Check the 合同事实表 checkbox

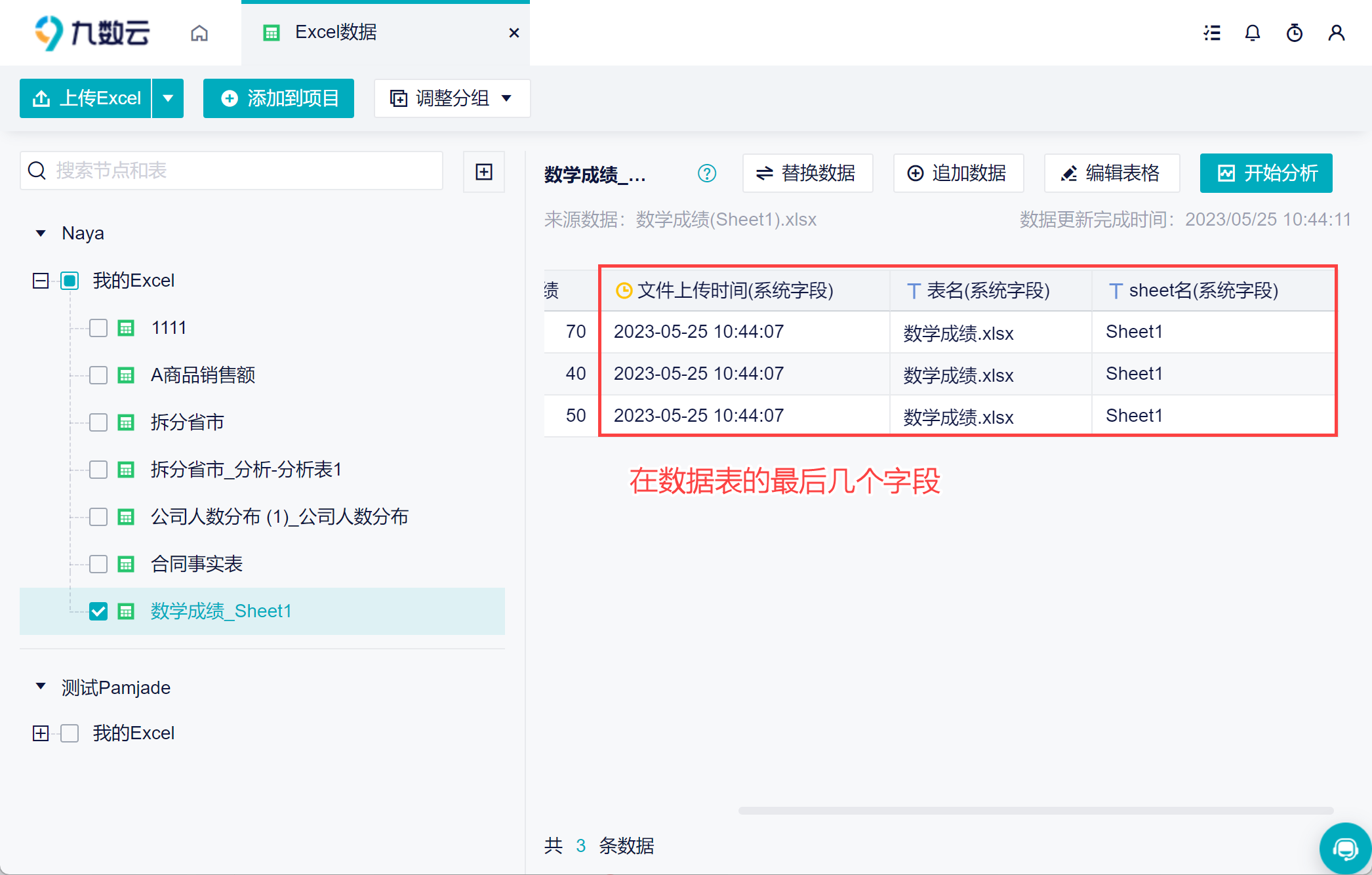[x=98, y=564]
